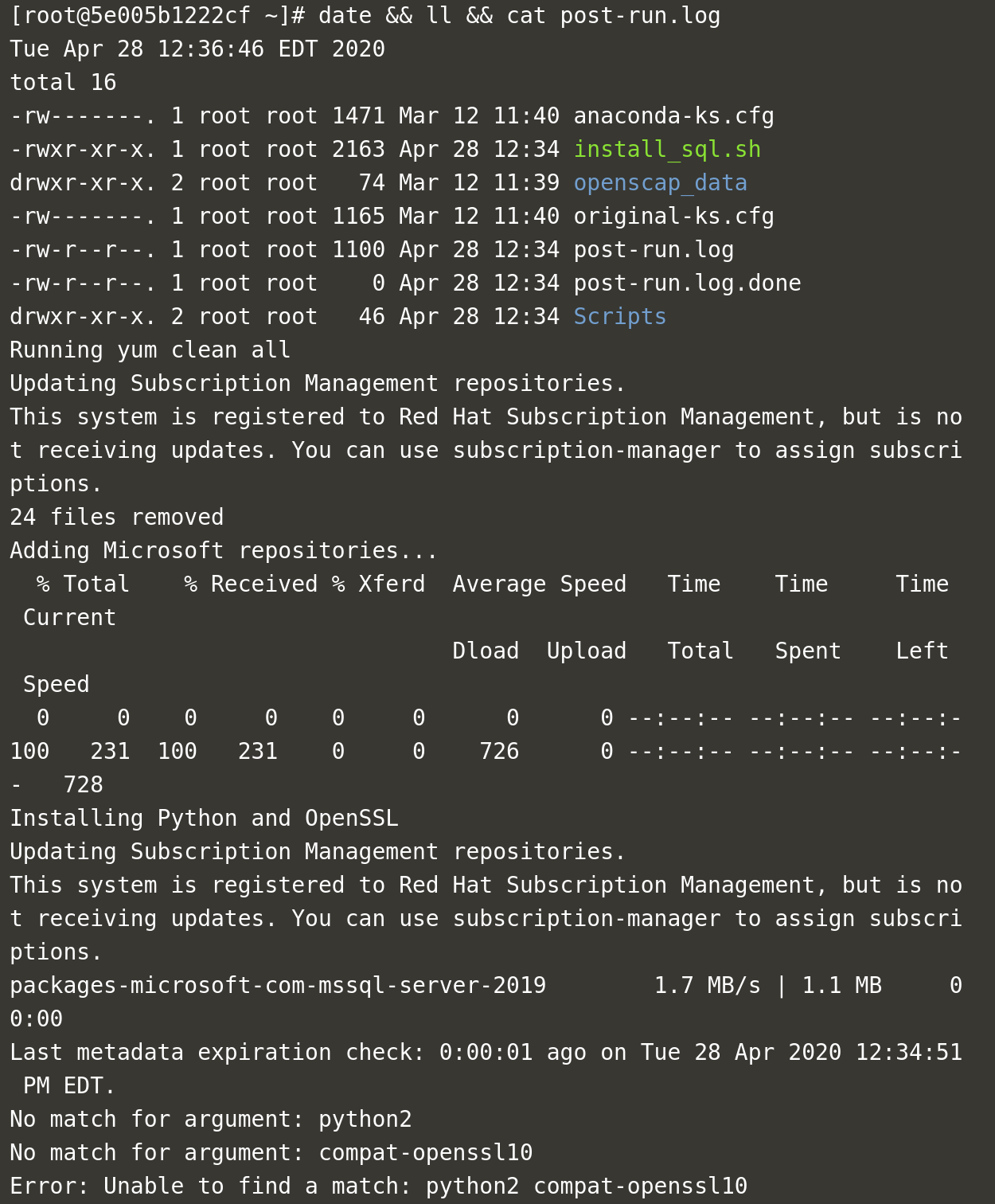
Task: Select the post-run.log.done filename
Action: tap(687, 283)
